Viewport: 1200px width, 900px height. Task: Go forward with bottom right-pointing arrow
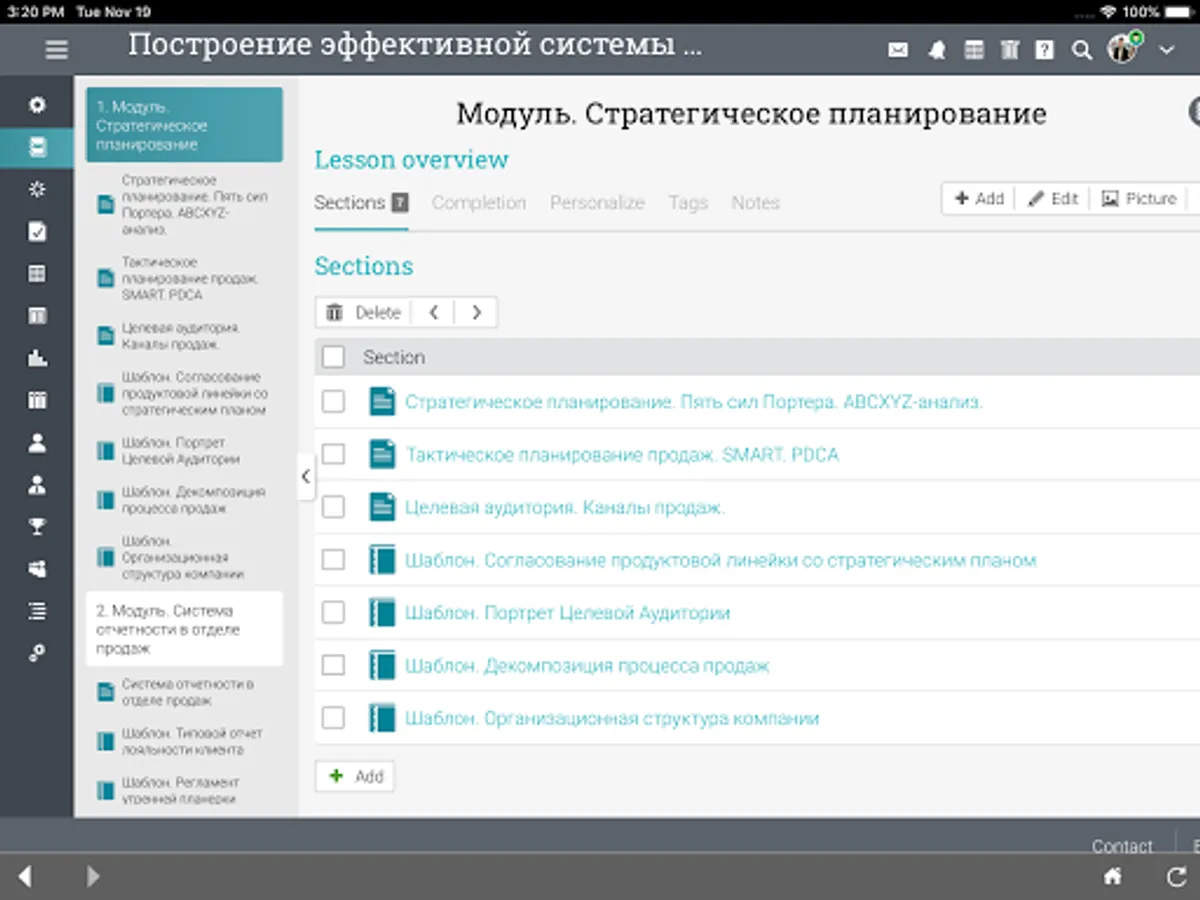[x=92, y=877]
